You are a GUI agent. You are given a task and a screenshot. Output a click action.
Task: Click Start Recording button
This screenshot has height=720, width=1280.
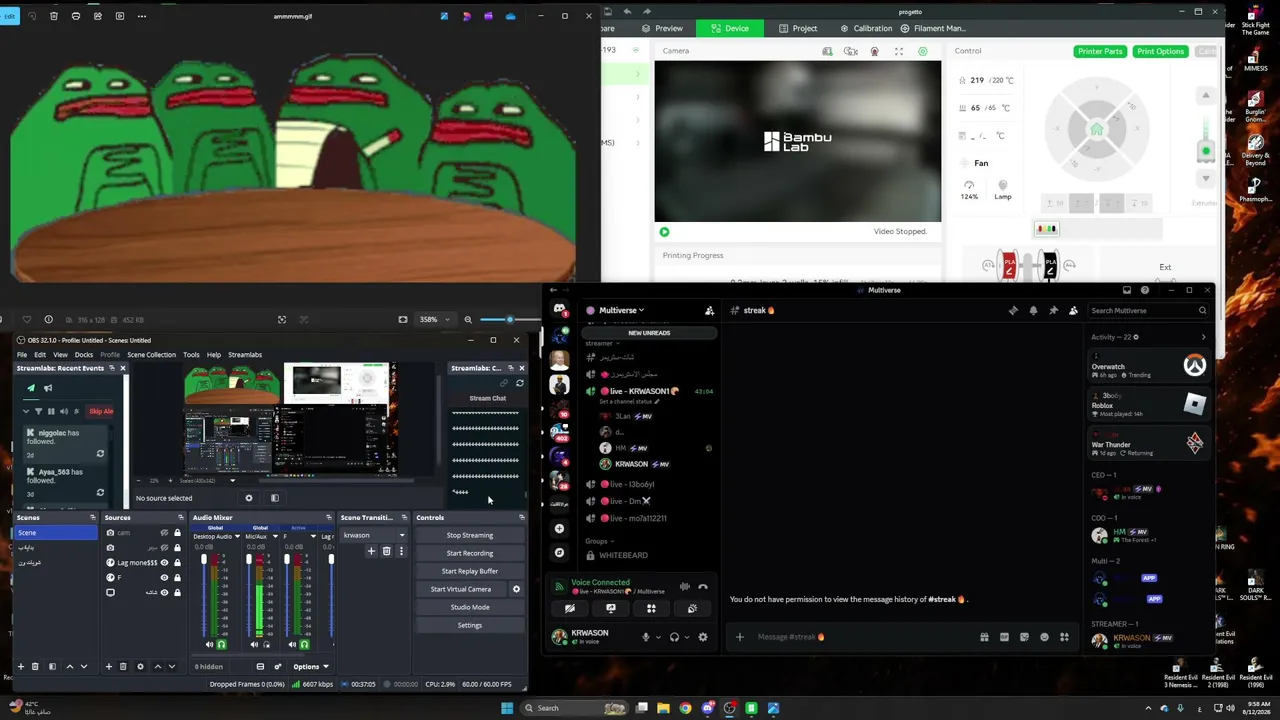(470, 553)
